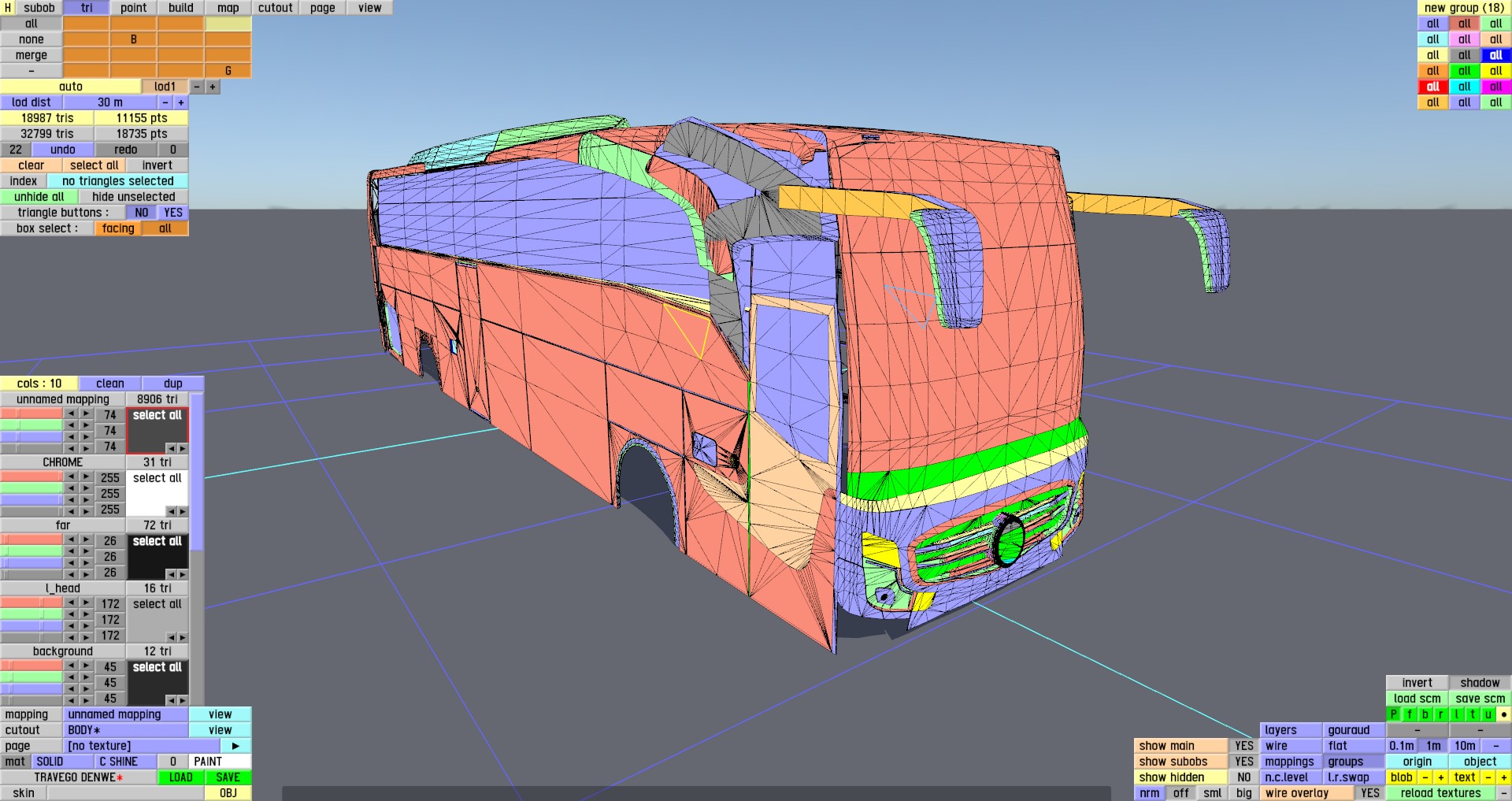Set triangle buttons to YES
Screen dimensions: 1512x801
(173, 213)
